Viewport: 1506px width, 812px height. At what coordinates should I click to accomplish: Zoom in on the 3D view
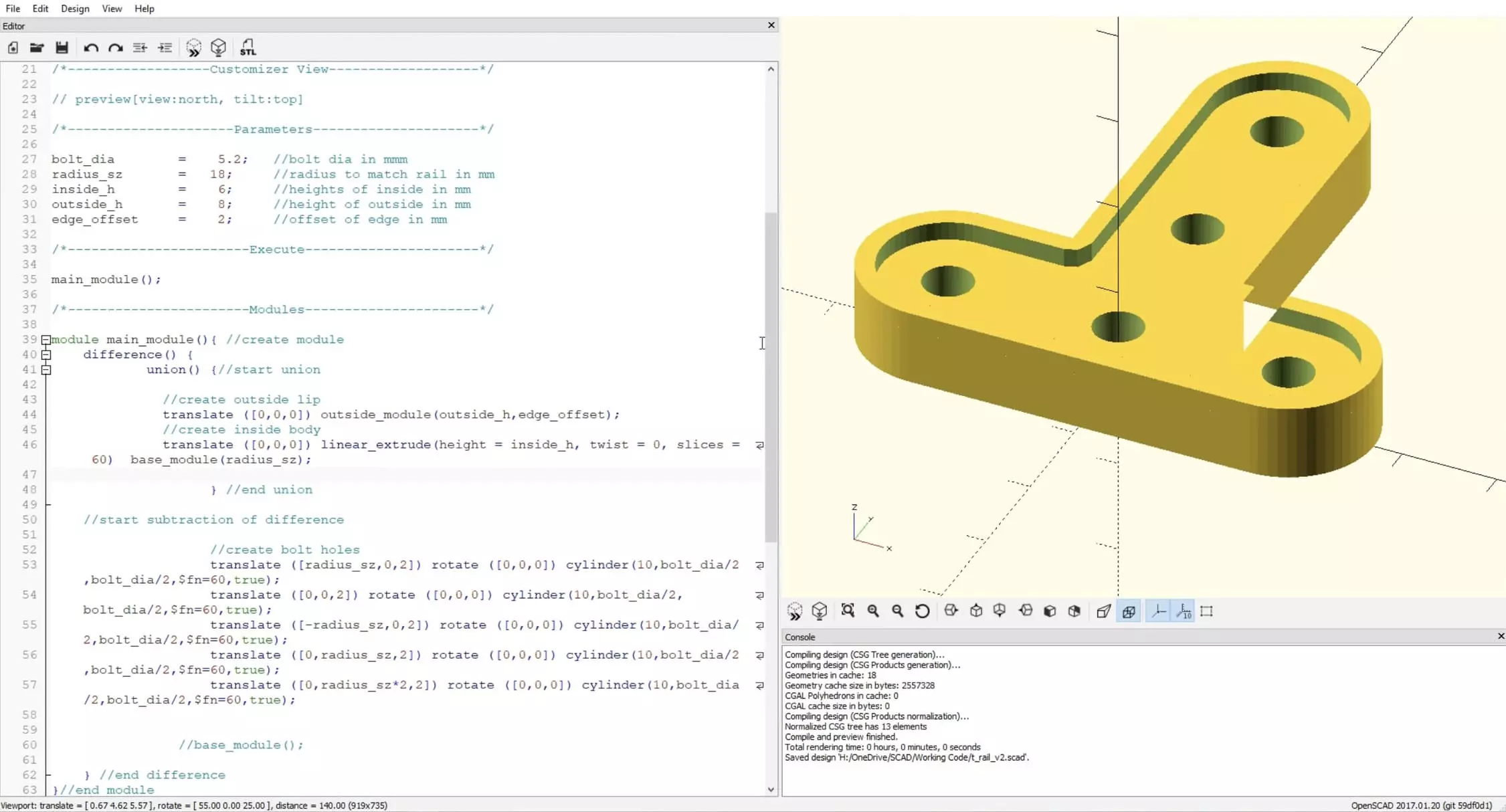coord(873,611)
